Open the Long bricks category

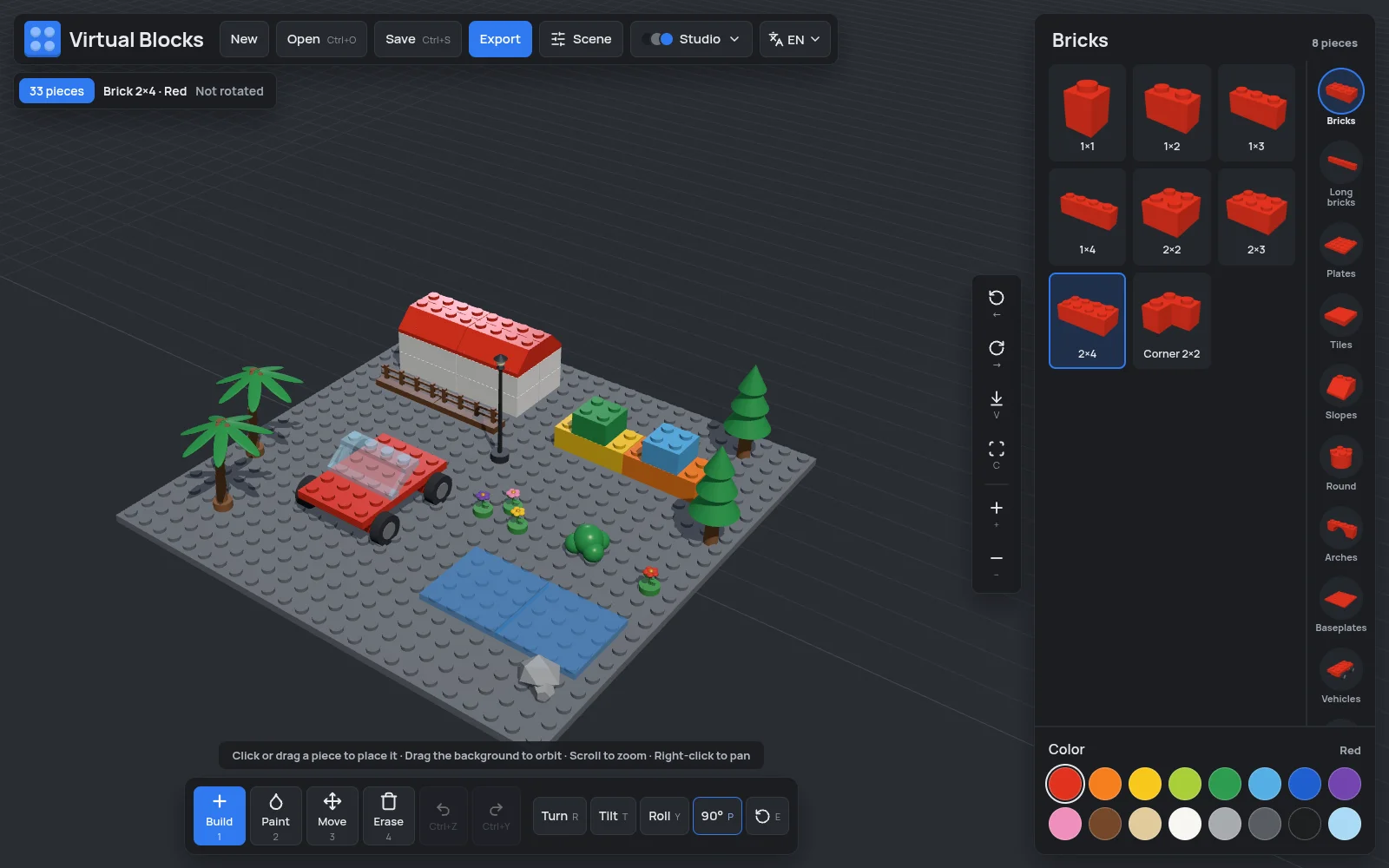click(x=1340, y=161)
